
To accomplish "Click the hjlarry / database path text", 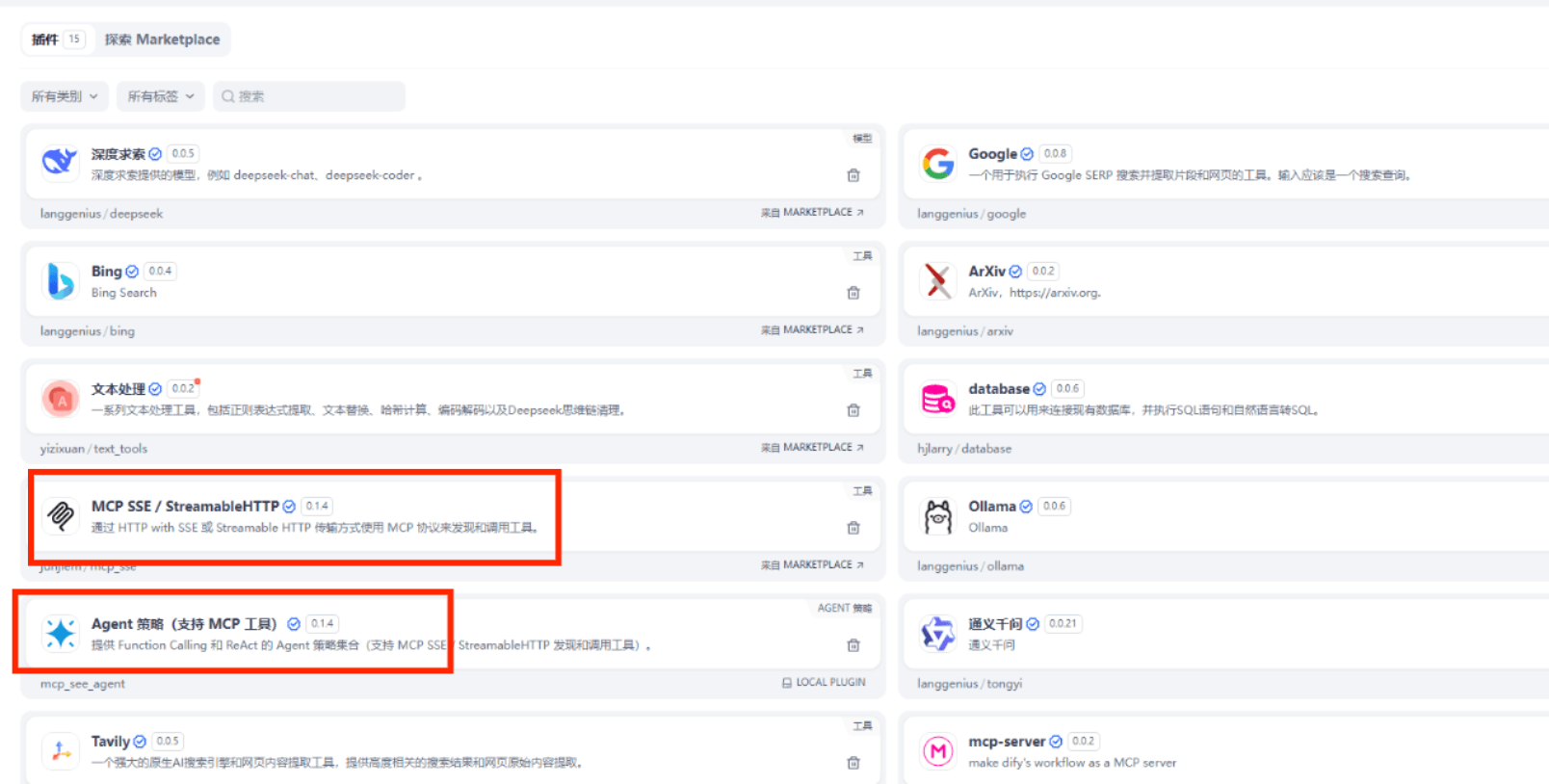I will [x=964, y=449].
